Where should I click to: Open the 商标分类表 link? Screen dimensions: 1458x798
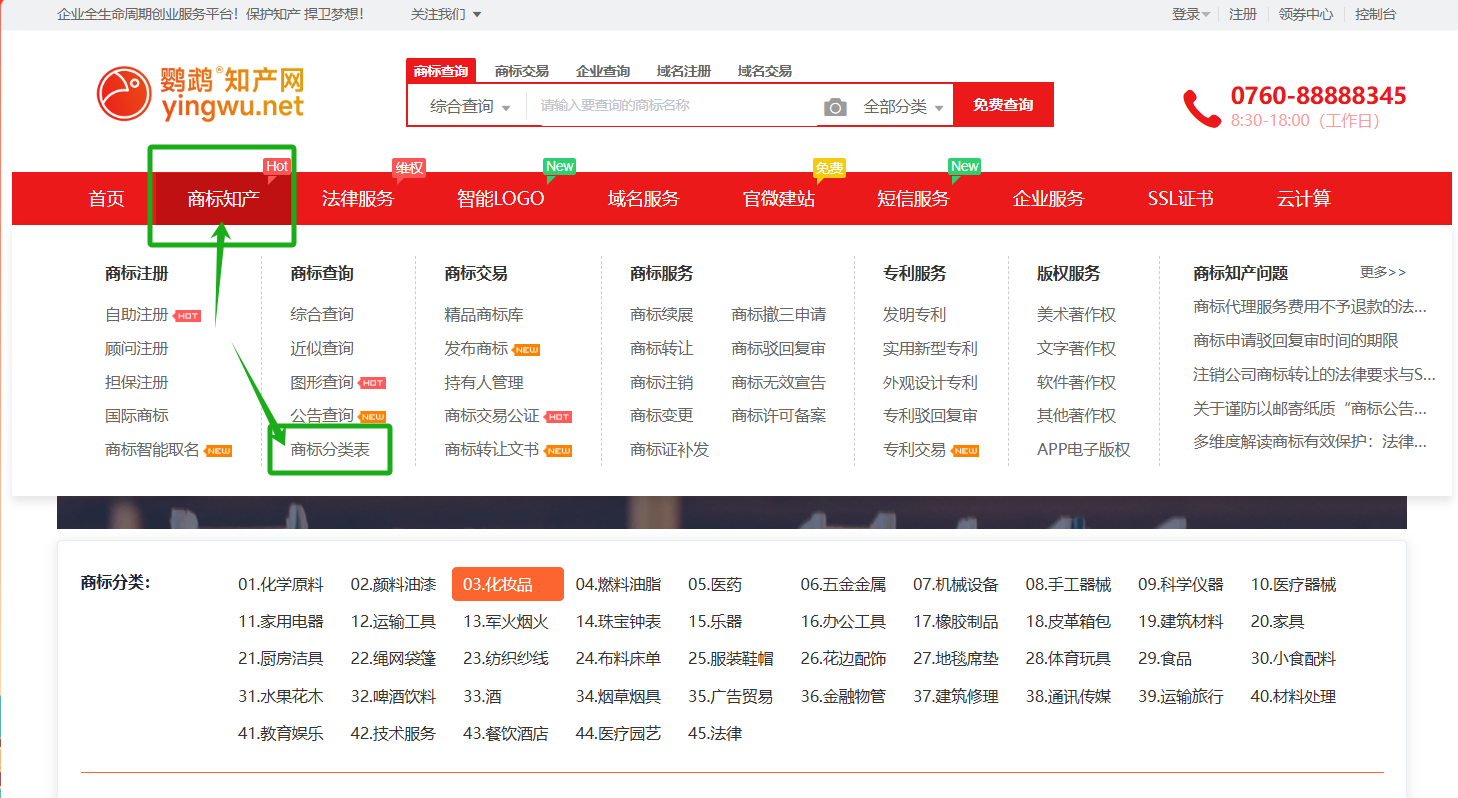click(330, 450)
